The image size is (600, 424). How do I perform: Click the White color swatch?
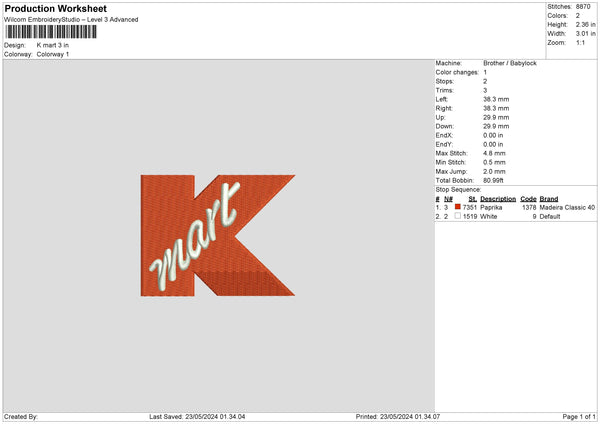[458, 216]
